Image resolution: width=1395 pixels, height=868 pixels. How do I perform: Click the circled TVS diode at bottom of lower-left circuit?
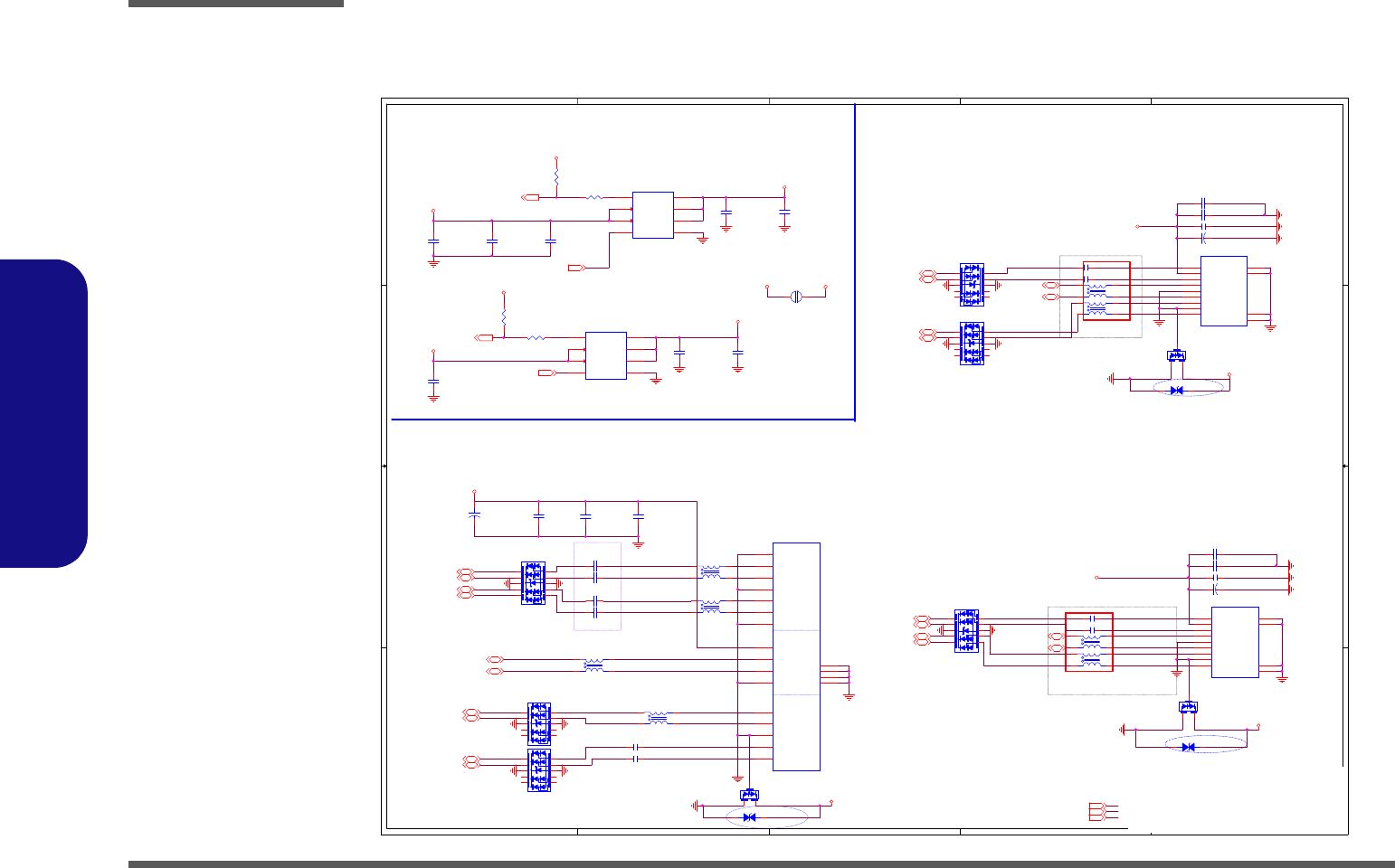pyautogui.click(x=749, y=817)
